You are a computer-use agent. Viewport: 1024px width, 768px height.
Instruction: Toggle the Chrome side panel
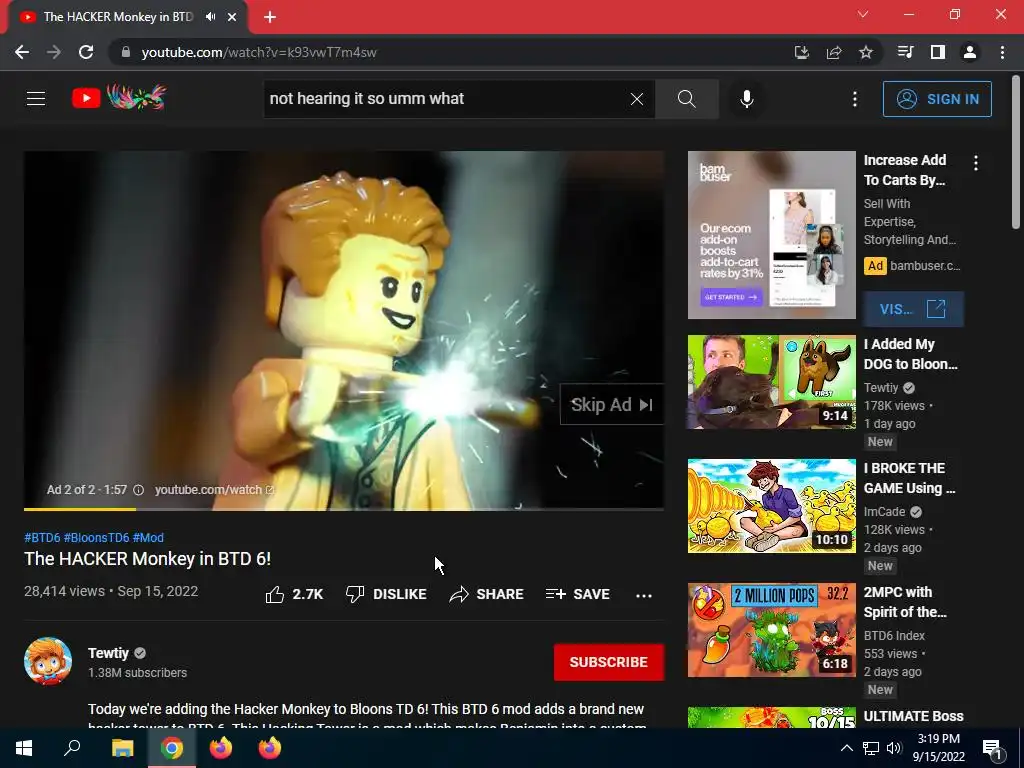[x=937, y=52]
